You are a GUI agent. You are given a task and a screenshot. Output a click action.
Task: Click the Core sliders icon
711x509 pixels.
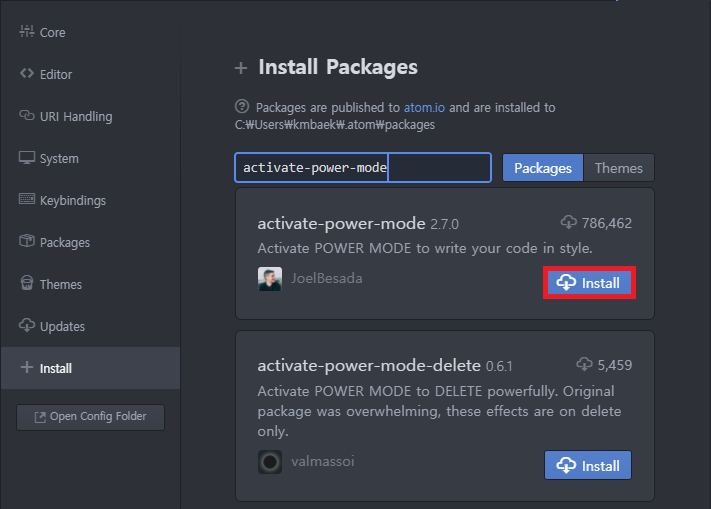pyautogui.click(x=27, y=31)
